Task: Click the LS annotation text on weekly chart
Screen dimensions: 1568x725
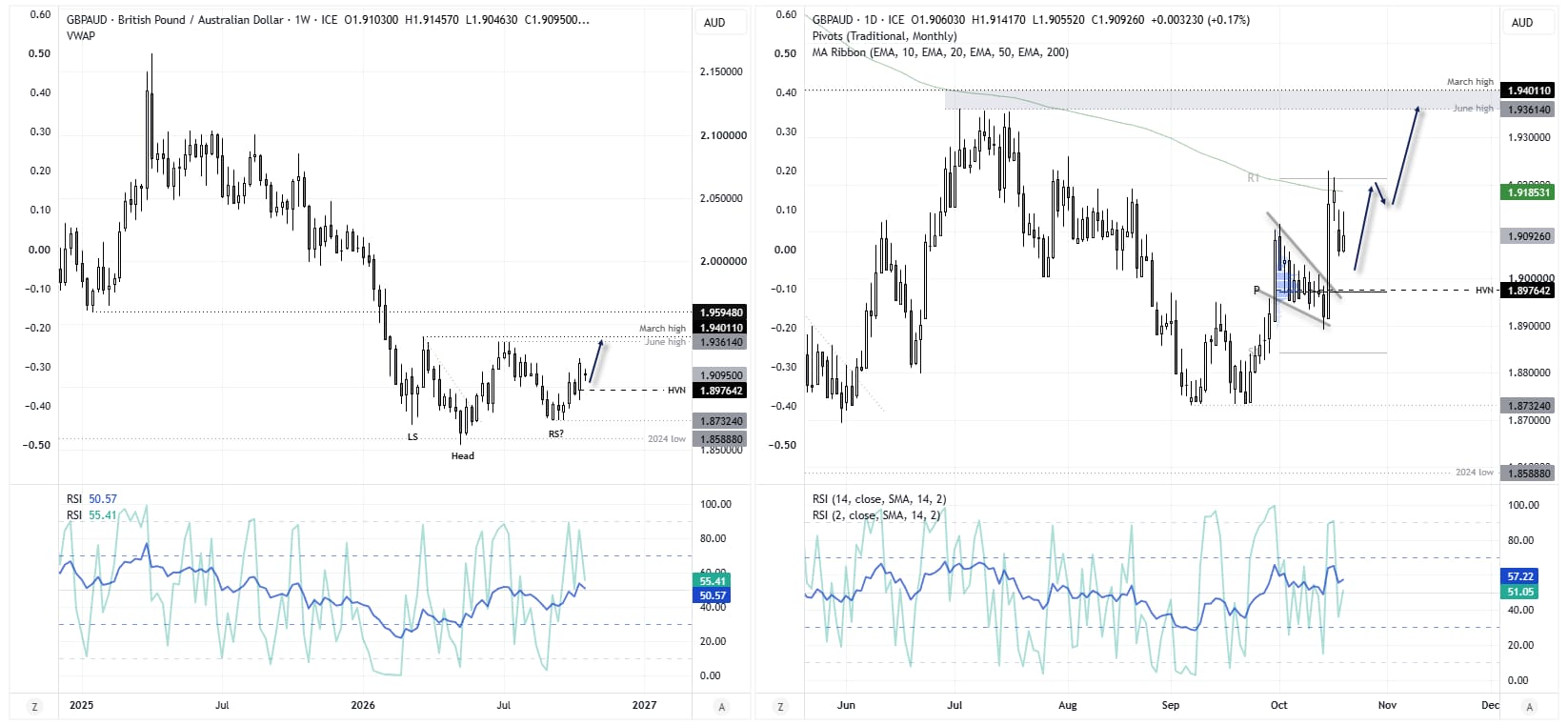Action: pyautogui.click(x=412, y=437)
